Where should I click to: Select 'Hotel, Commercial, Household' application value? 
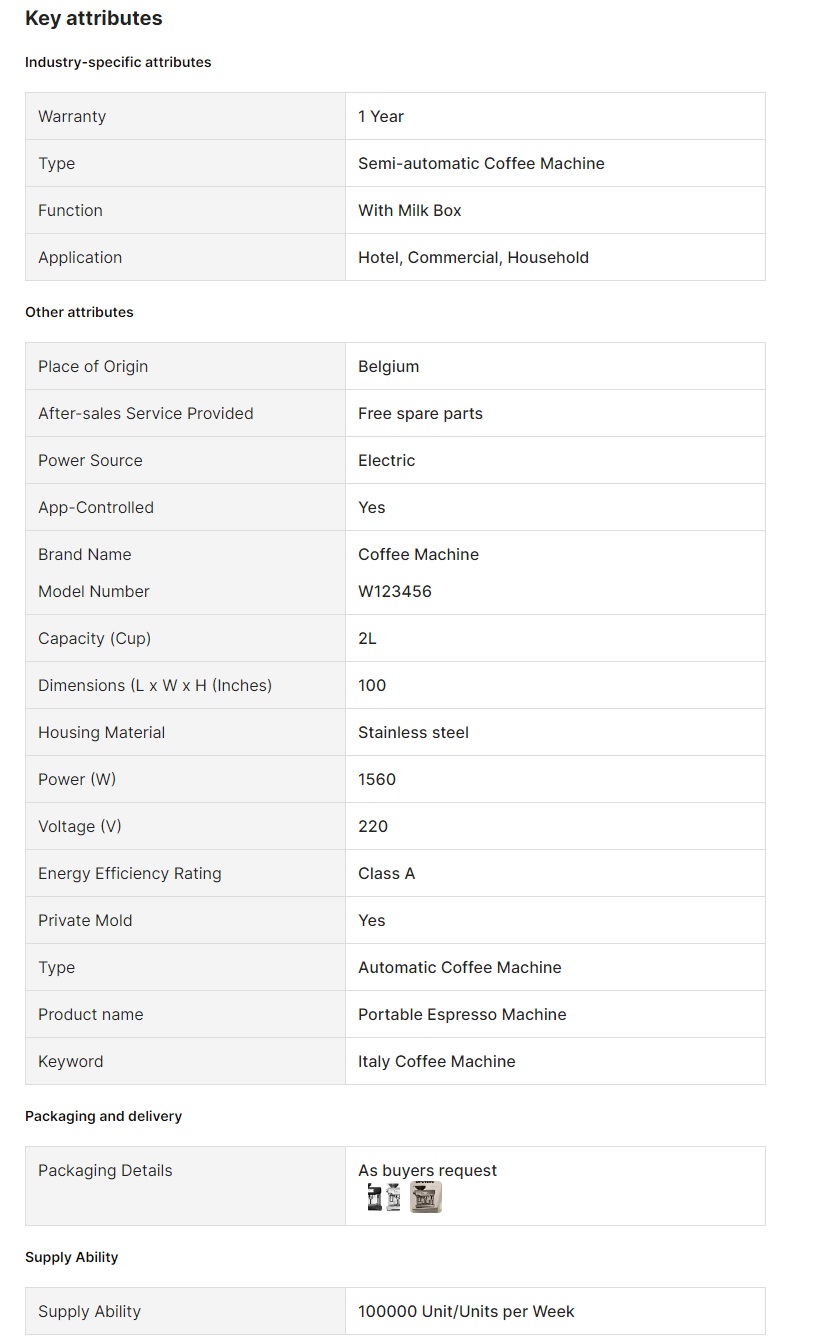pos(473,257)
